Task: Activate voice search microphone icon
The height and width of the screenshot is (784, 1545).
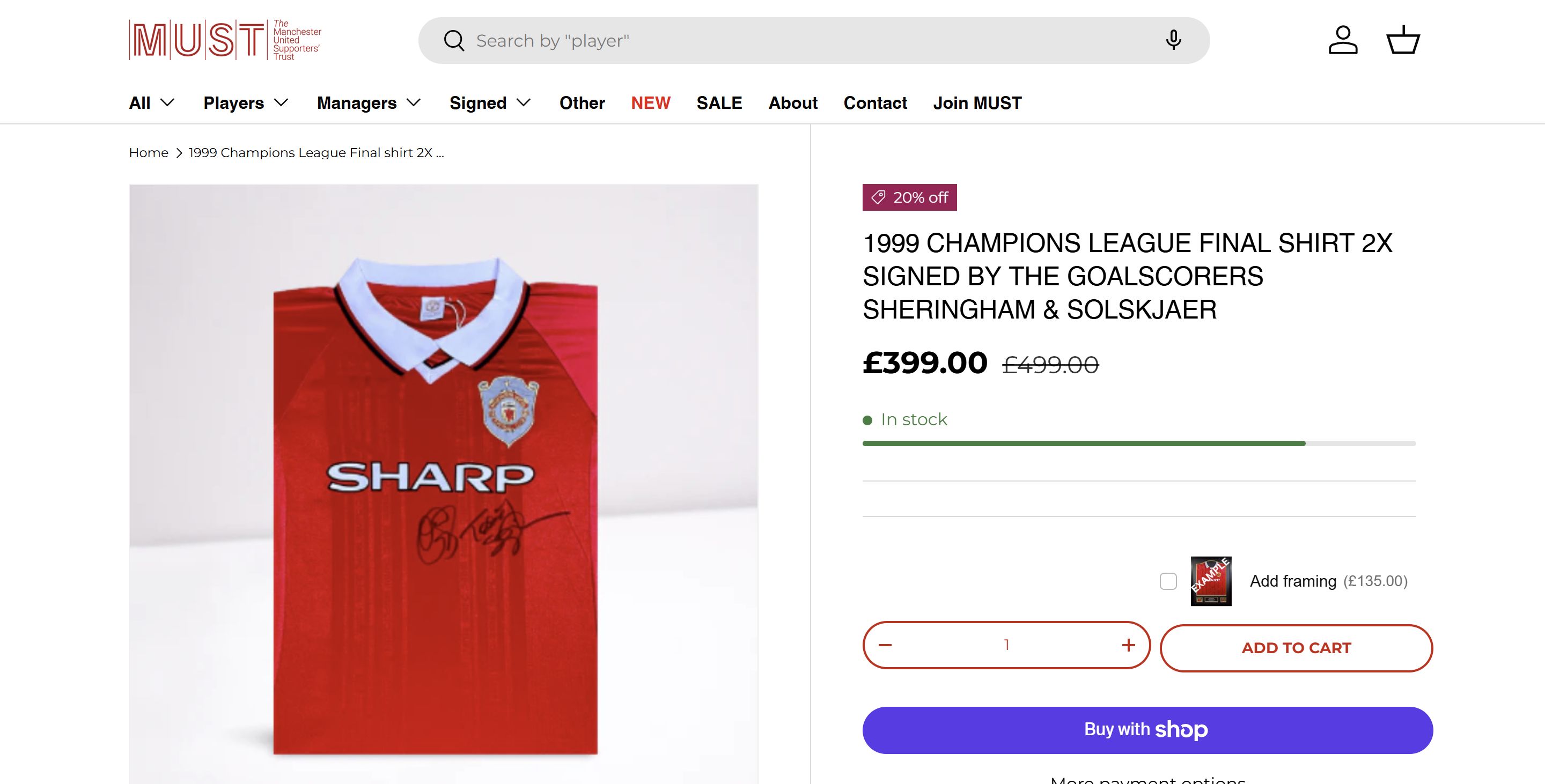Action: click(x=1173, y=40)
